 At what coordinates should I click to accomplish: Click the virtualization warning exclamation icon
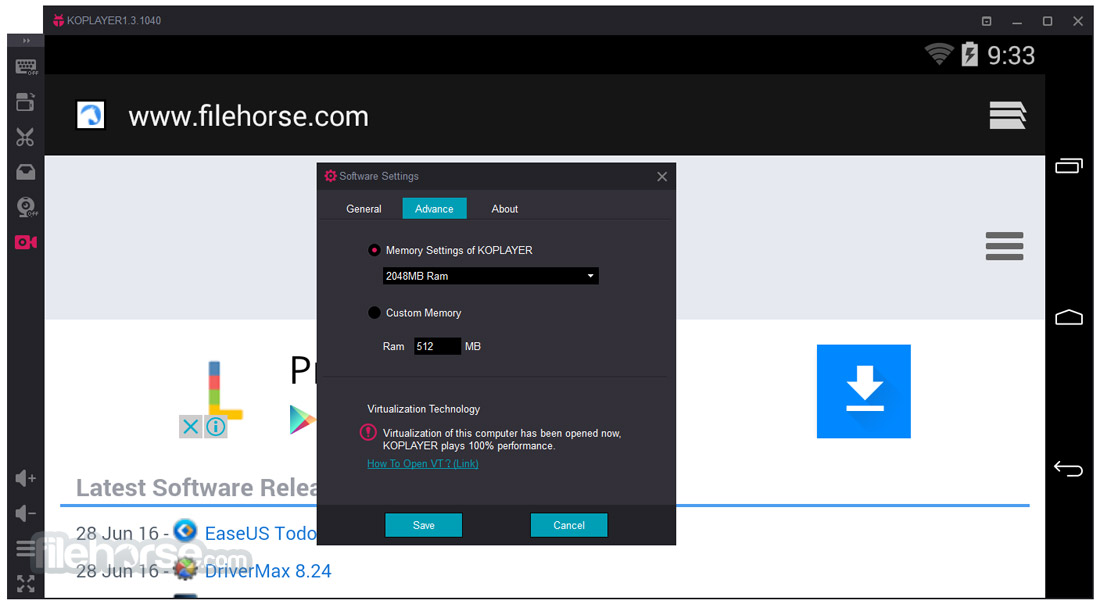(x=368, y=433)
